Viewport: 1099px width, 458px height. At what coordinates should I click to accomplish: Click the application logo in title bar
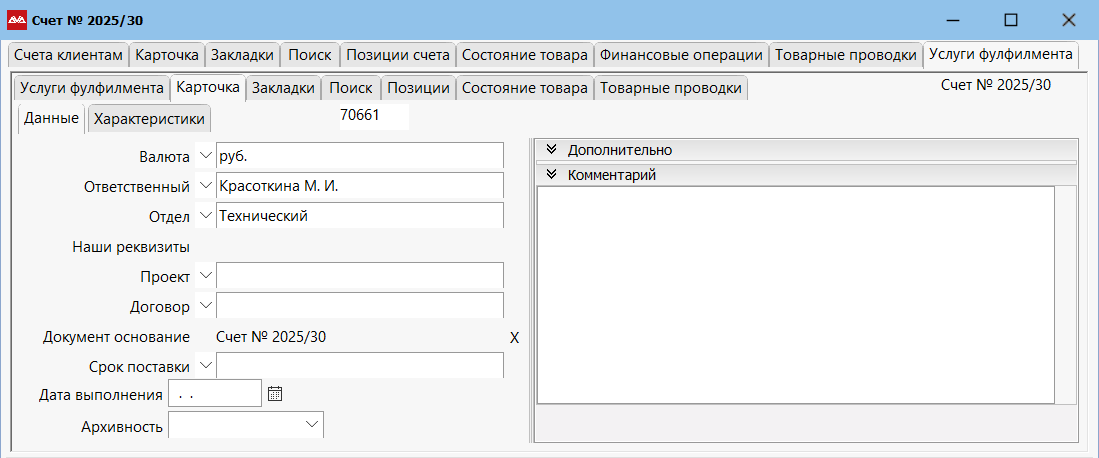coord(17,19)
